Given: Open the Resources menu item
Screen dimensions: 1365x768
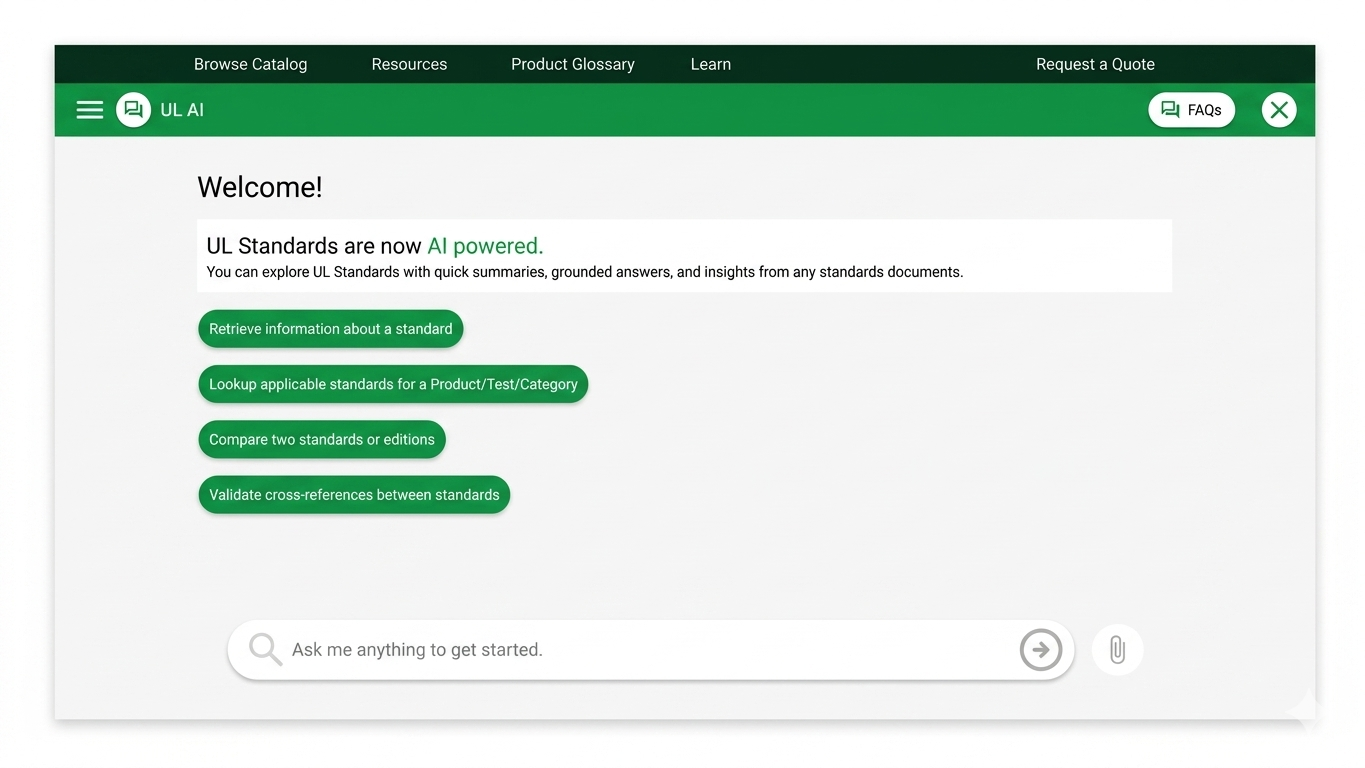Looking at the screenshot, I should [x=409, y=64].
